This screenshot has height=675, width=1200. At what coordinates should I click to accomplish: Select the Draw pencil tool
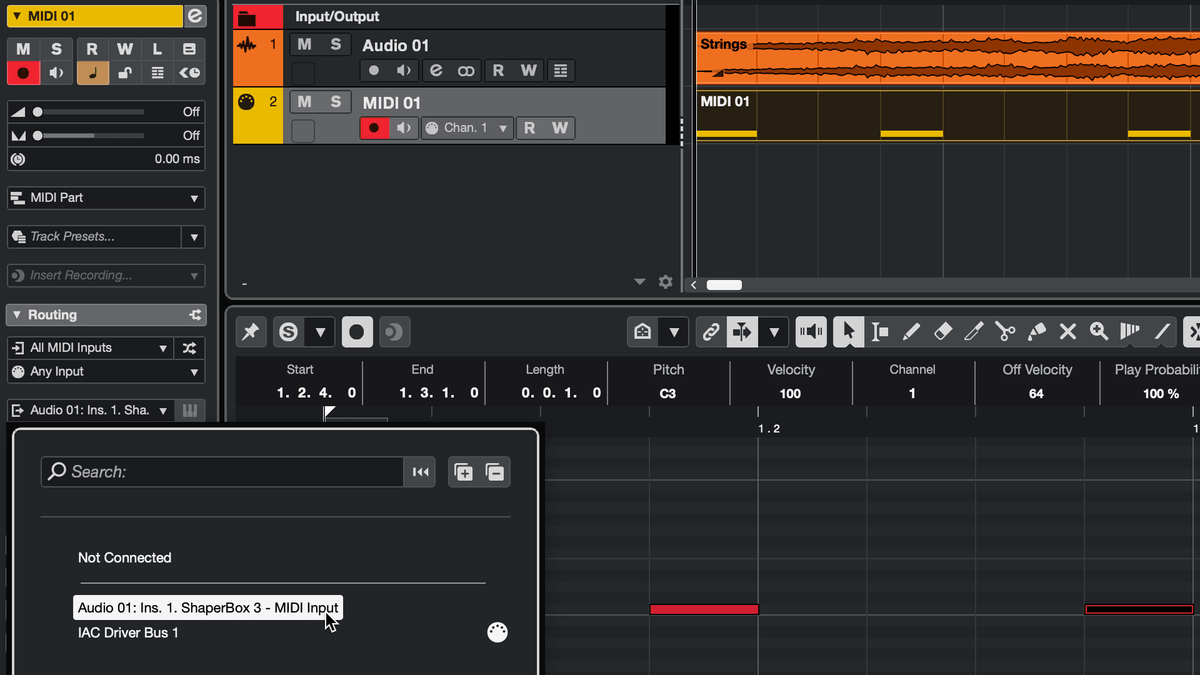(x=911, y=332)
